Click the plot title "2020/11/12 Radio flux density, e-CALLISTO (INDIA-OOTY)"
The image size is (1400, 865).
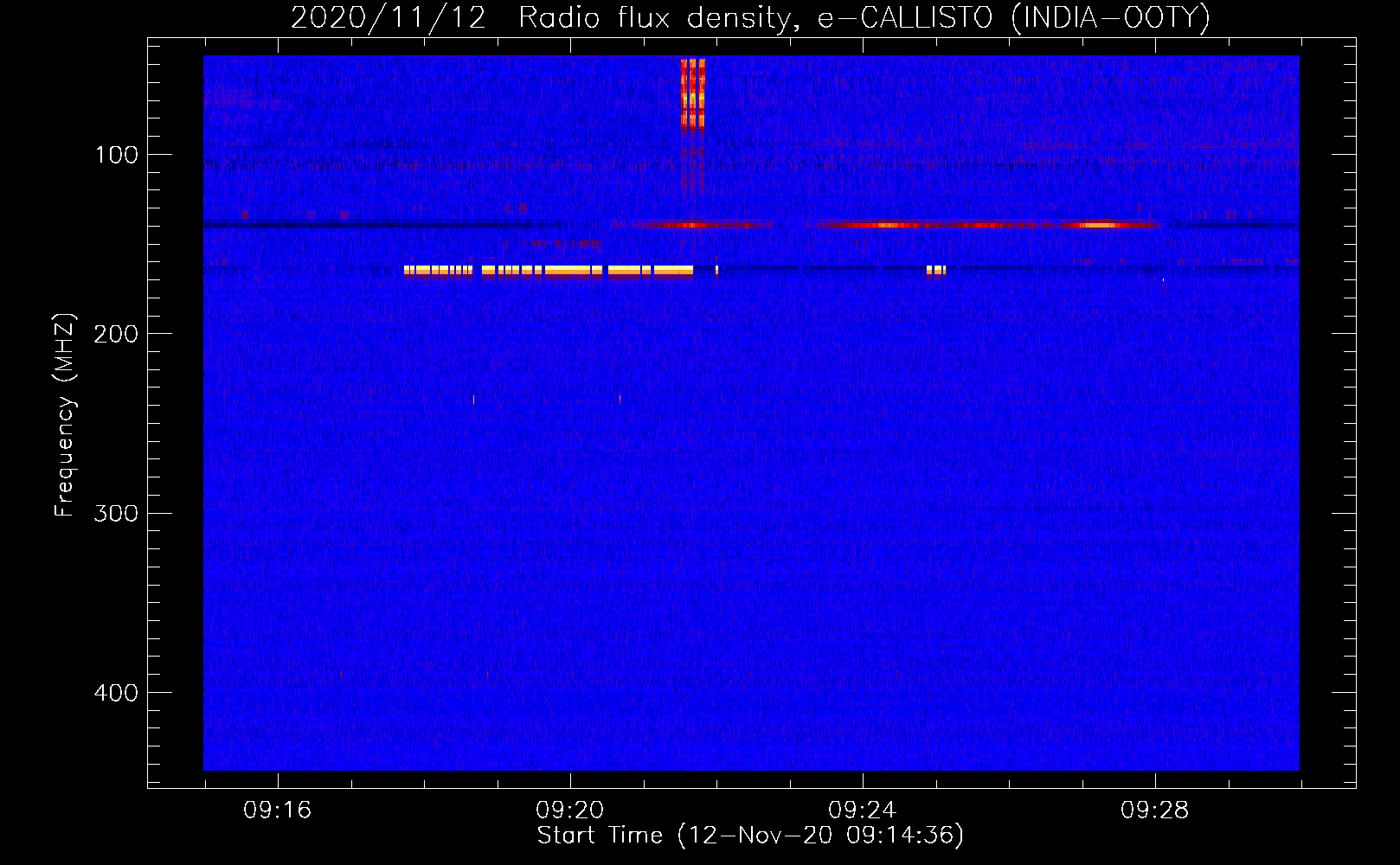750,17
